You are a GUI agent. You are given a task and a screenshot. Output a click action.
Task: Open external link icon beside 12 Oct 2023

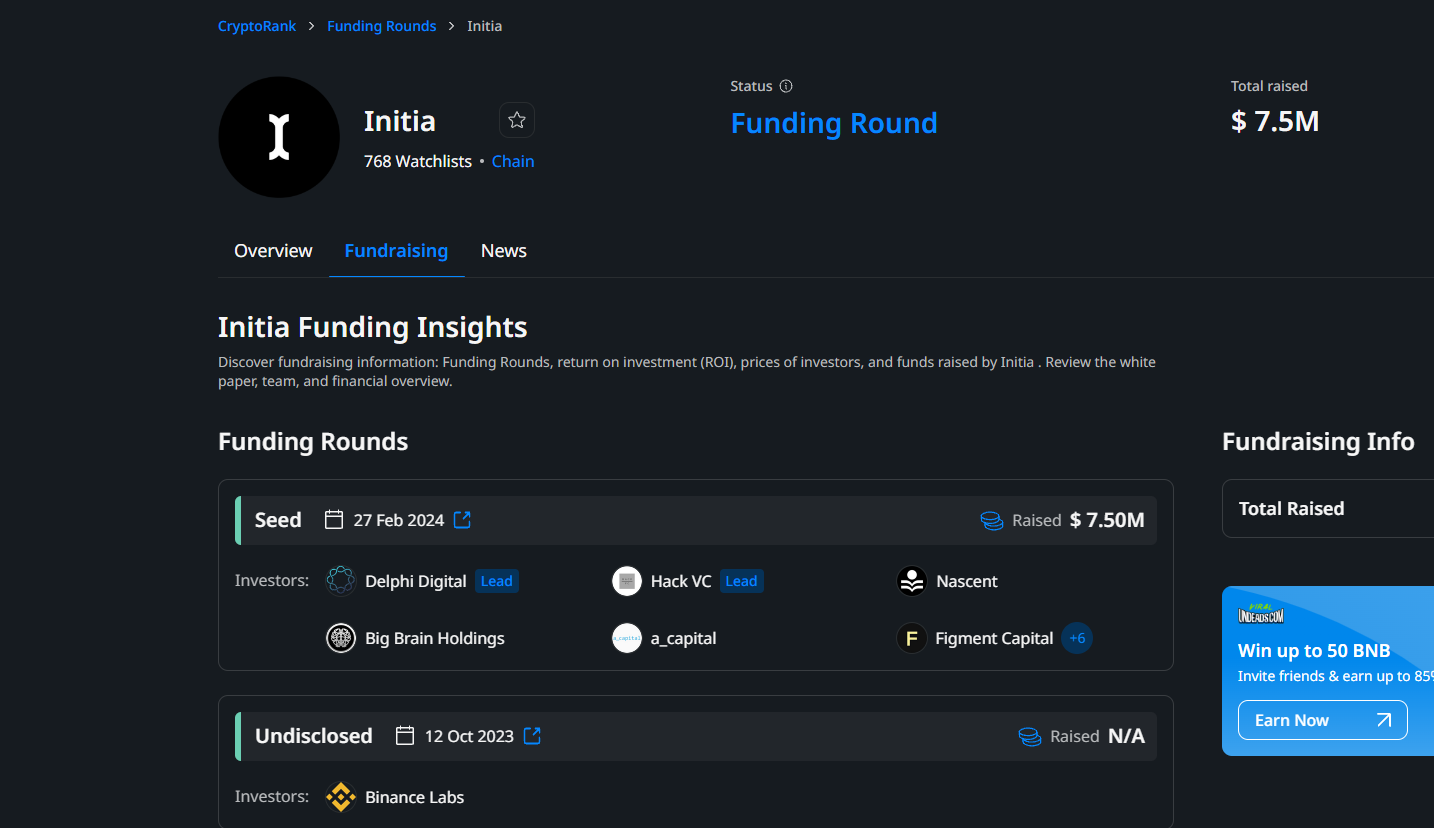(533, 736)
